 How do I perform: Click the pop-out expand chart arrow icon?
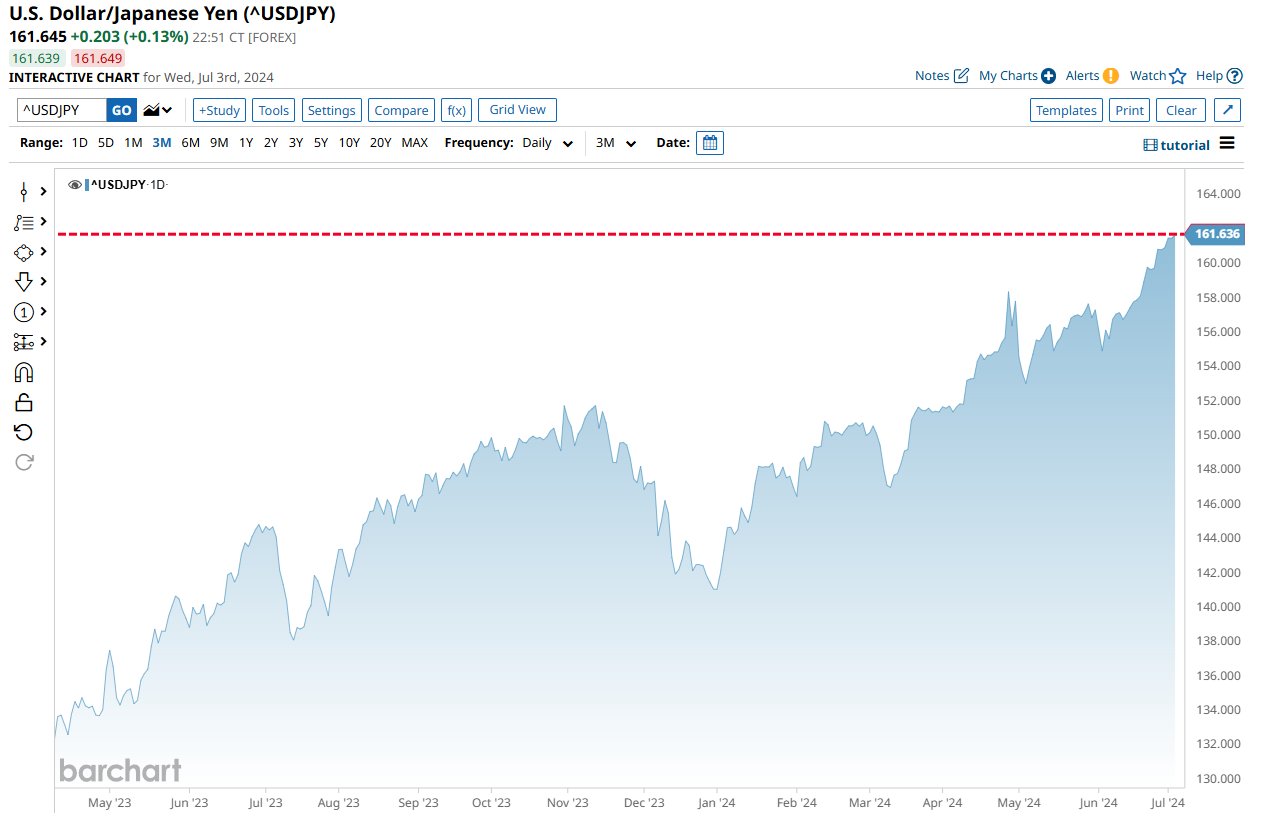click(1230, 110)
